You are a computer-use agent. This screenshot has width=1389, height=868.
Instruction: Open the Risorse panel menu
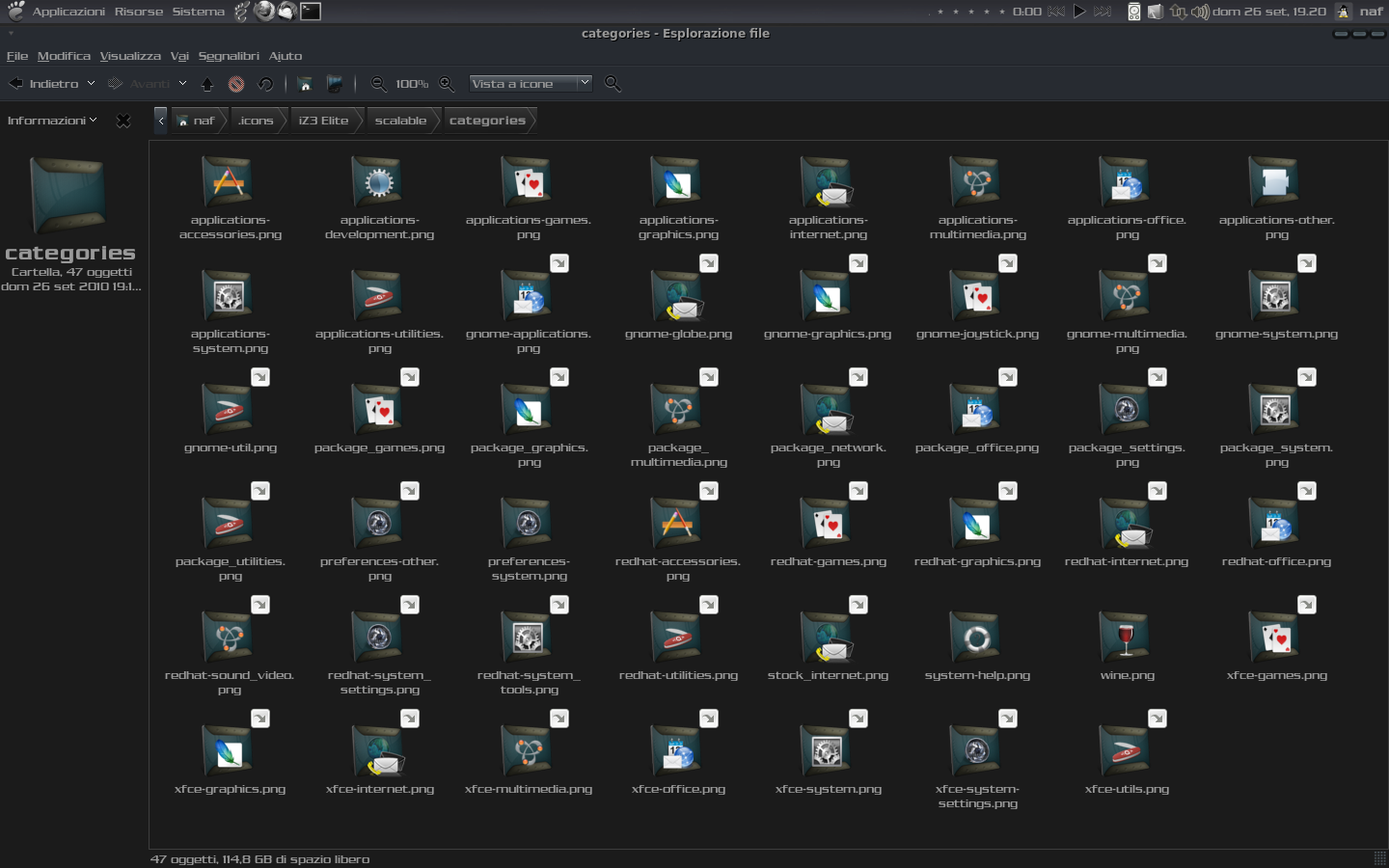coord(139,12)
